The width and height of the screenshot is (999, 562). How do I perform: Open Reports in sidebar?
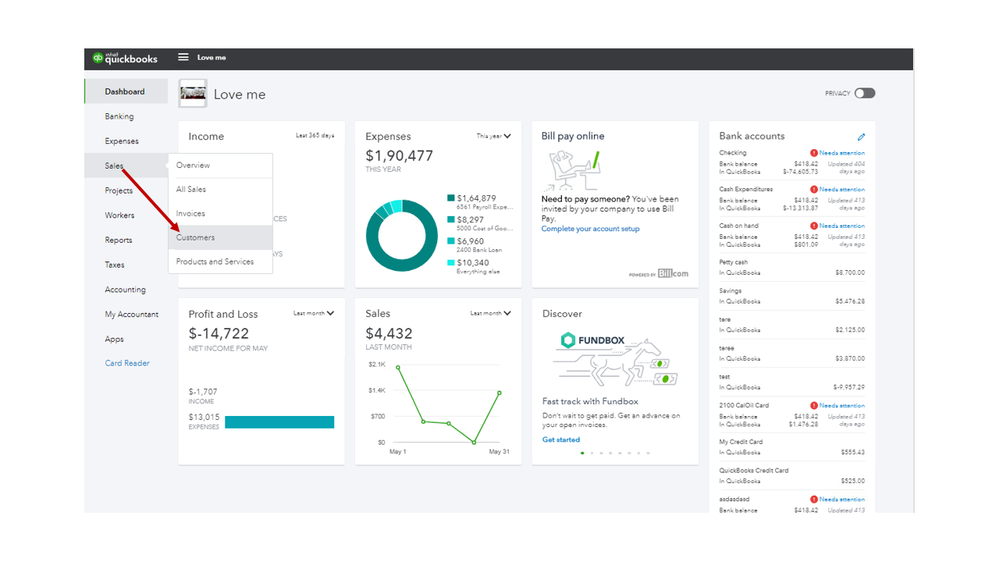[119, 240]
